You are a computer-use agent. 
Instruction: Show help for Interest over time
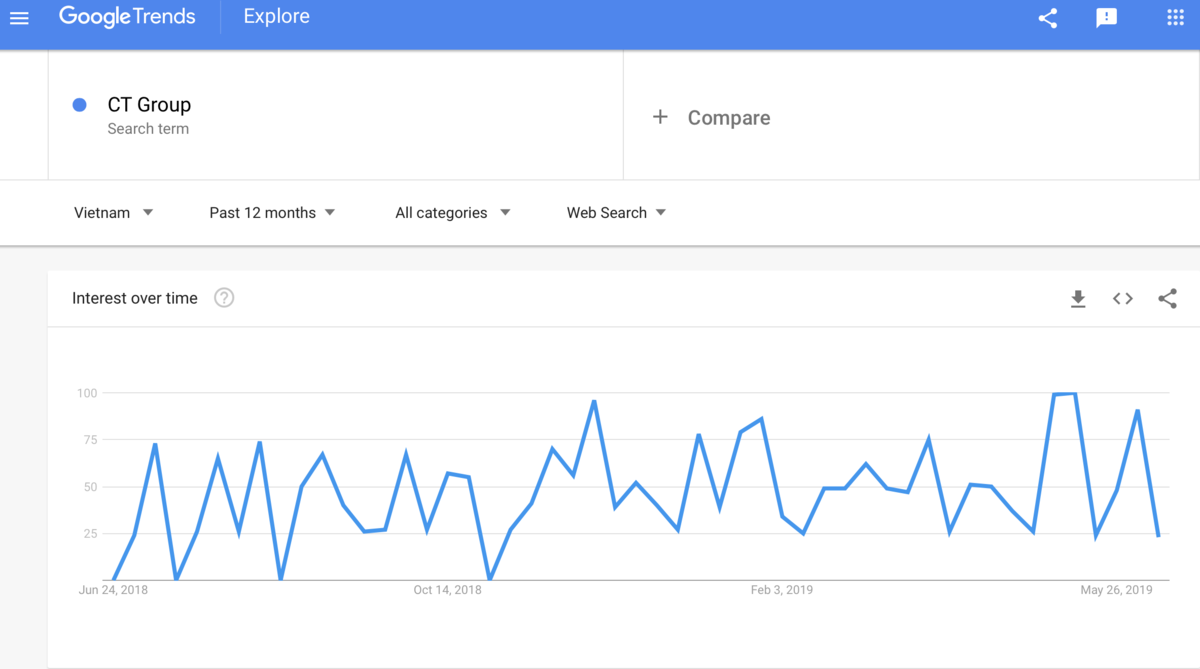click(224, 298)
